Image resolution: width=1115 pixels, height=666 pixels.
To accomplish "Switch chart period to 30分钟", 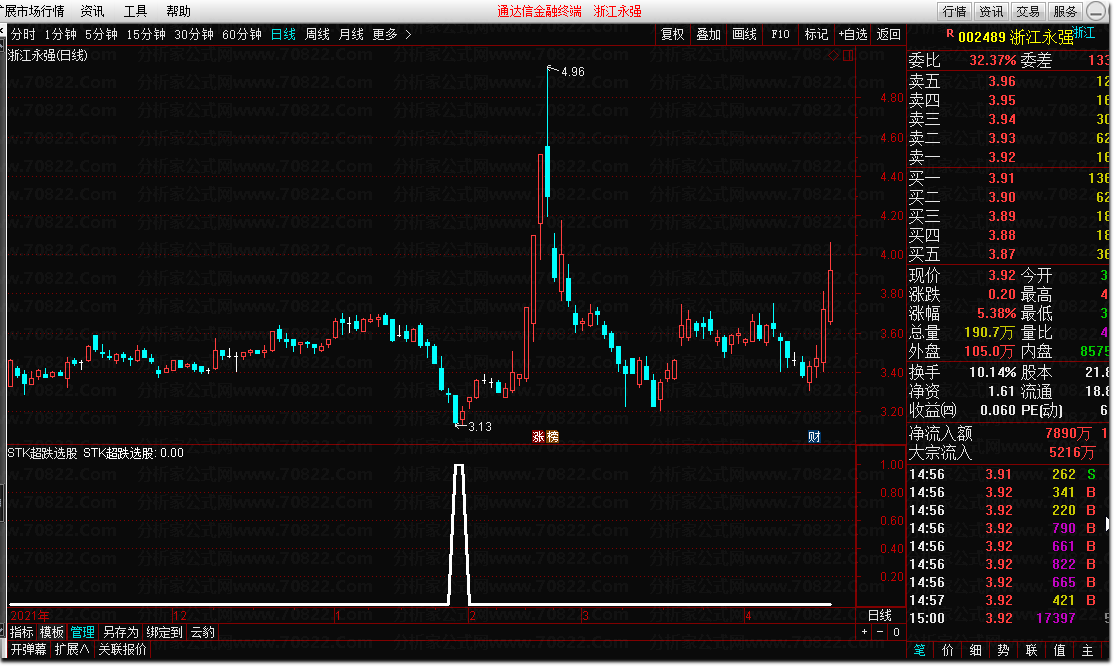I will [193, 34].
